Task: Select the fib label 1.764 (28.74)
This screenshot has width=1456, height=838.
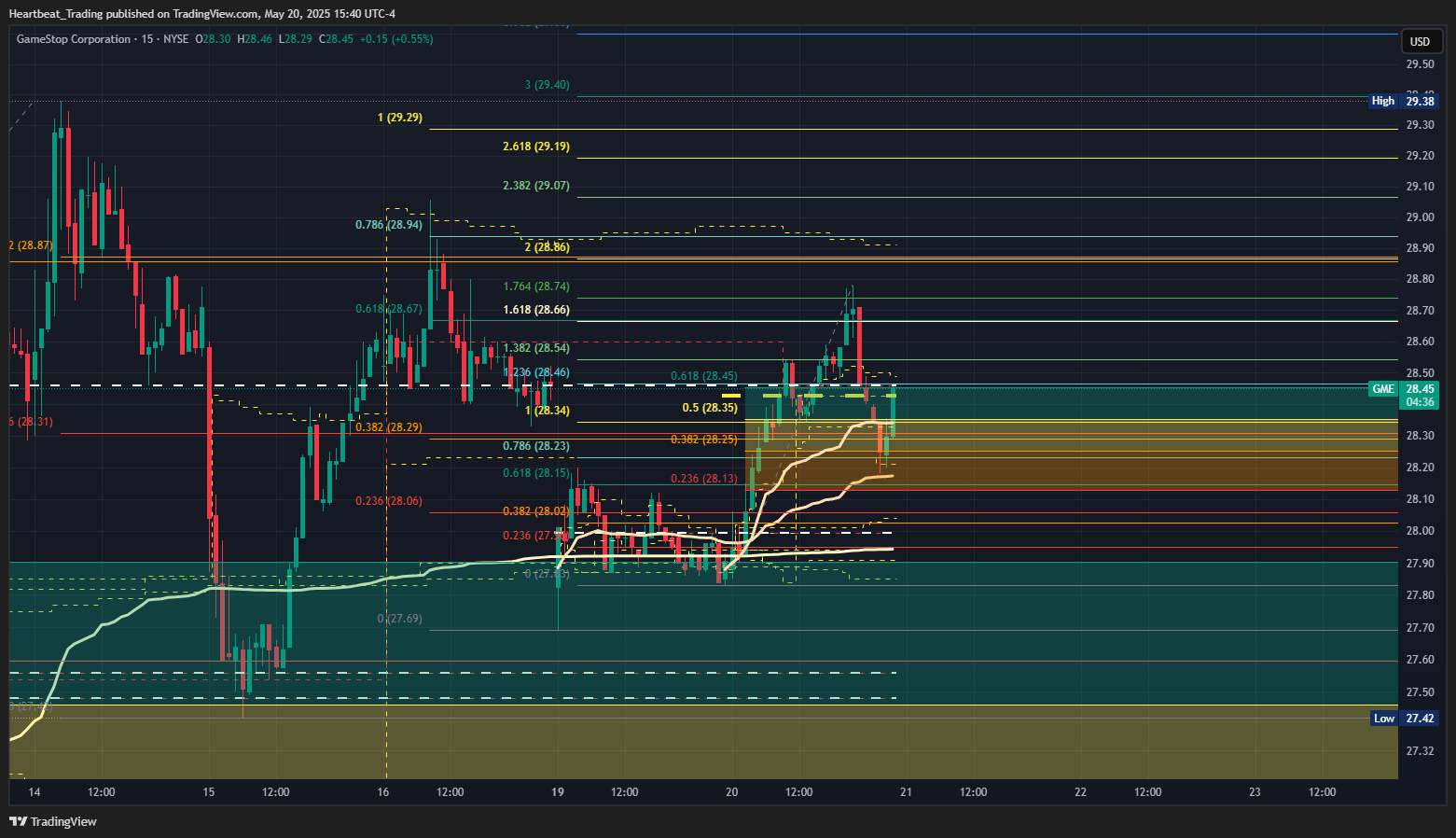Action: click(x=536, y=286)
